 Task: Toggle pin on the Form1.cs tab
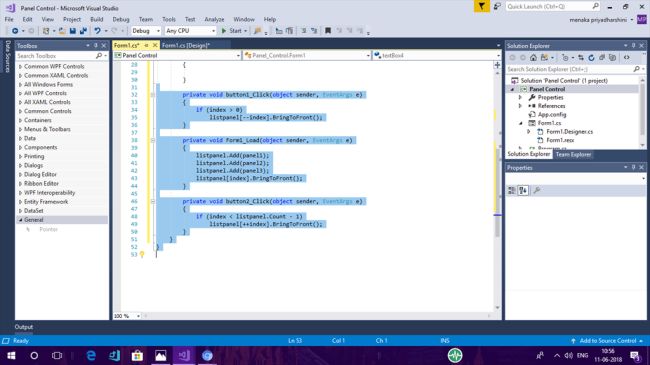coord(146,45)
